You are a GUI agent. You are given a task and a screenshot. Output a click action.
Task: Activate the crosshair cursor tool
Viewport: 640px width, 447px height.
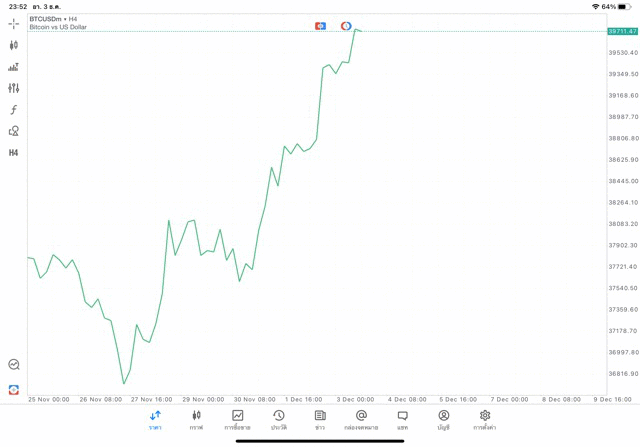[x=13, y=24]
